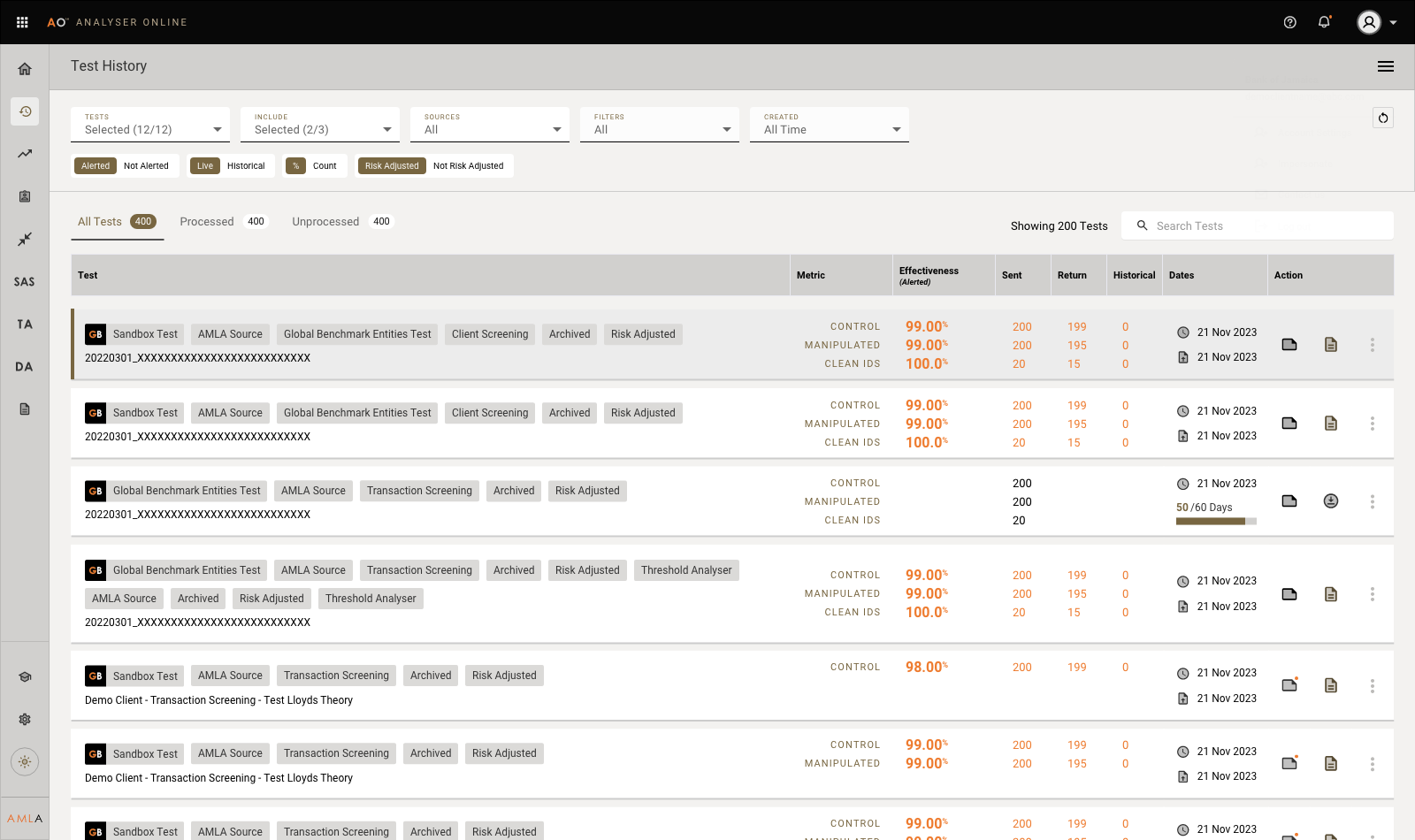This screenshot has width=1415, height=840.
Task: Select the Not Risk Adjusted toggle
Action: click(x=468, y=166)
